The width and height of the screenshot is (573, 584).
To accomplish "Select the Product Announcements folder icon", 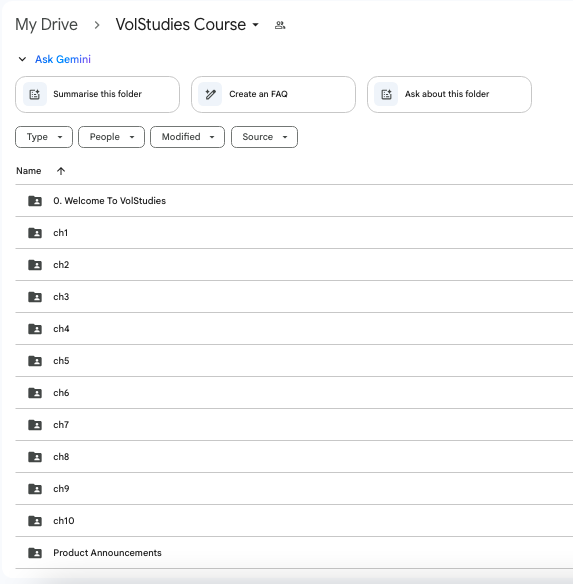I will click(35, 553).
